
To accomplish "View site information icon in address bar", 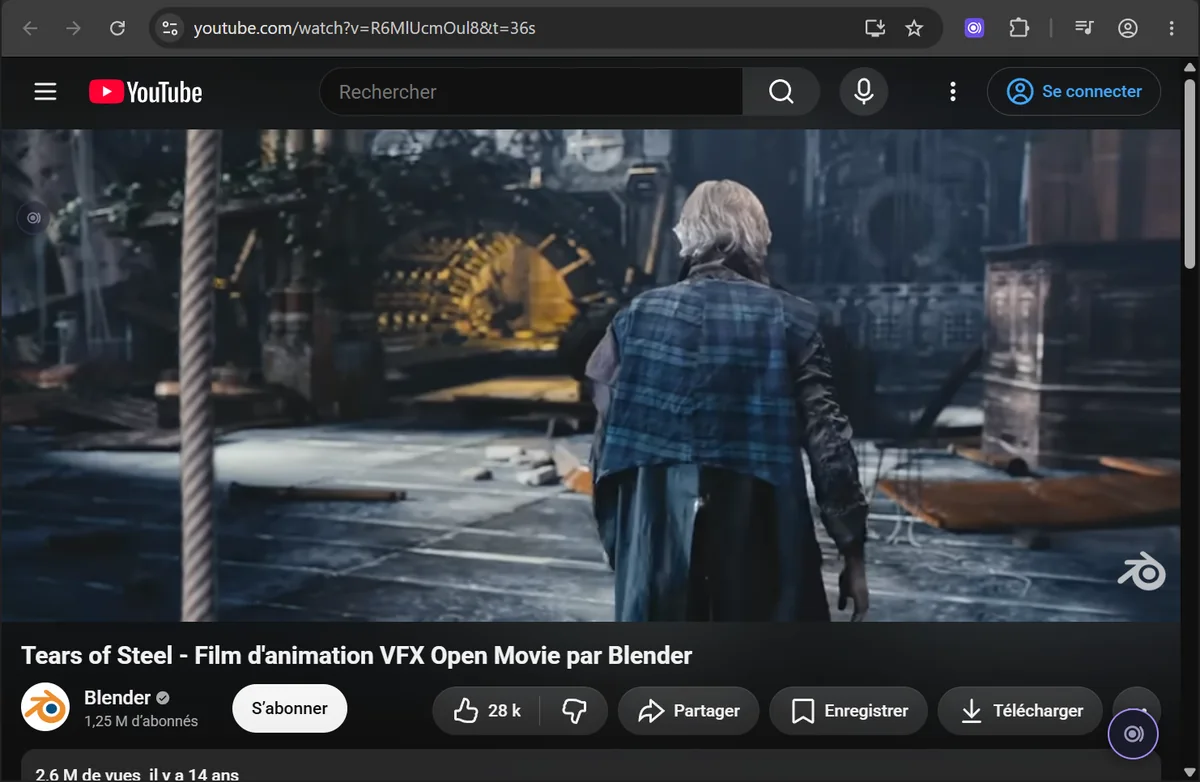I will tap(170, 28).
